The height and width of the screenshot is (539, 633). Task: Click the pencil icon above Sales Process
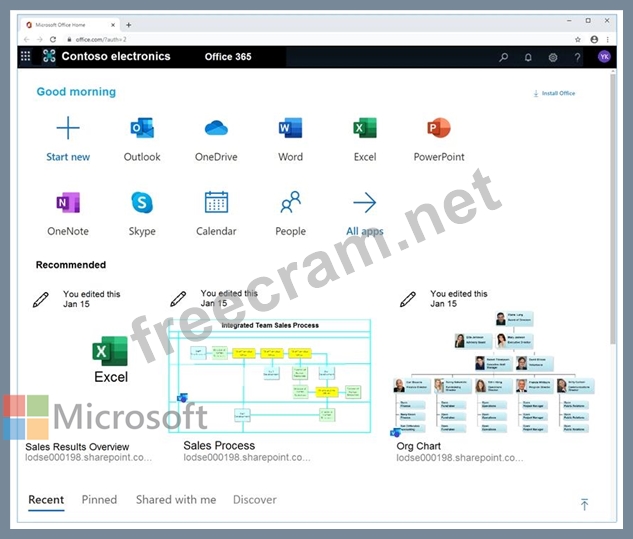[x=178, y=299]
